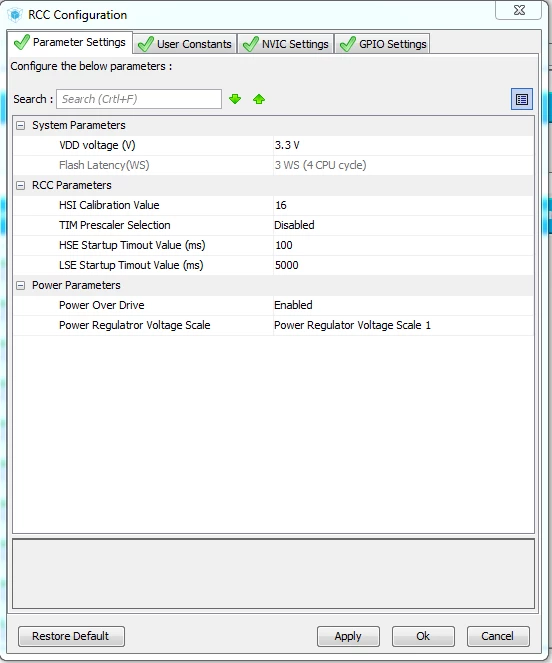Viewport: 552px width, 663px height.
Task: Click the RCC Configuration window cube icon
Action: point(15,15)
